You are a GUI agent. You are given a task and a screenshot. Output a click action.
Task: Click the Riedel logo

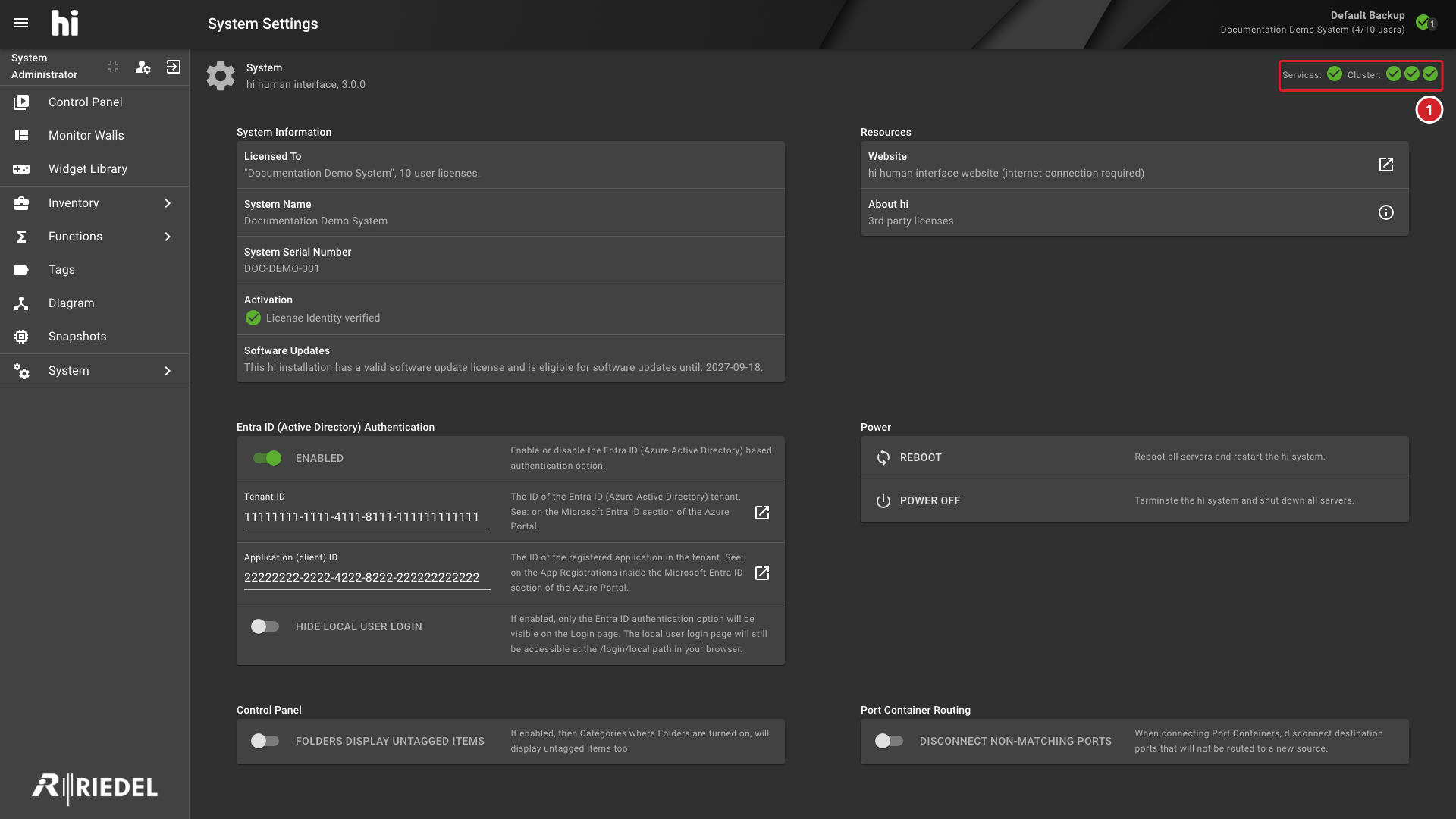coord(95,788)
